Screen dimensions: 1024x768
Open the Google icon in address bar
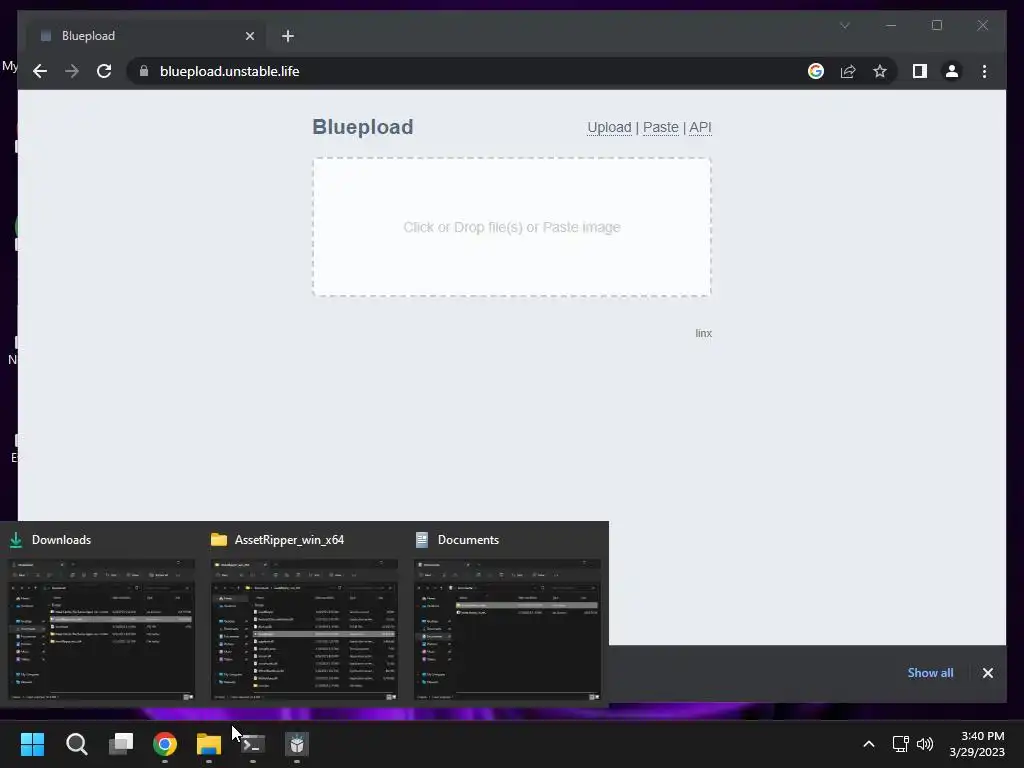[816, 71]
